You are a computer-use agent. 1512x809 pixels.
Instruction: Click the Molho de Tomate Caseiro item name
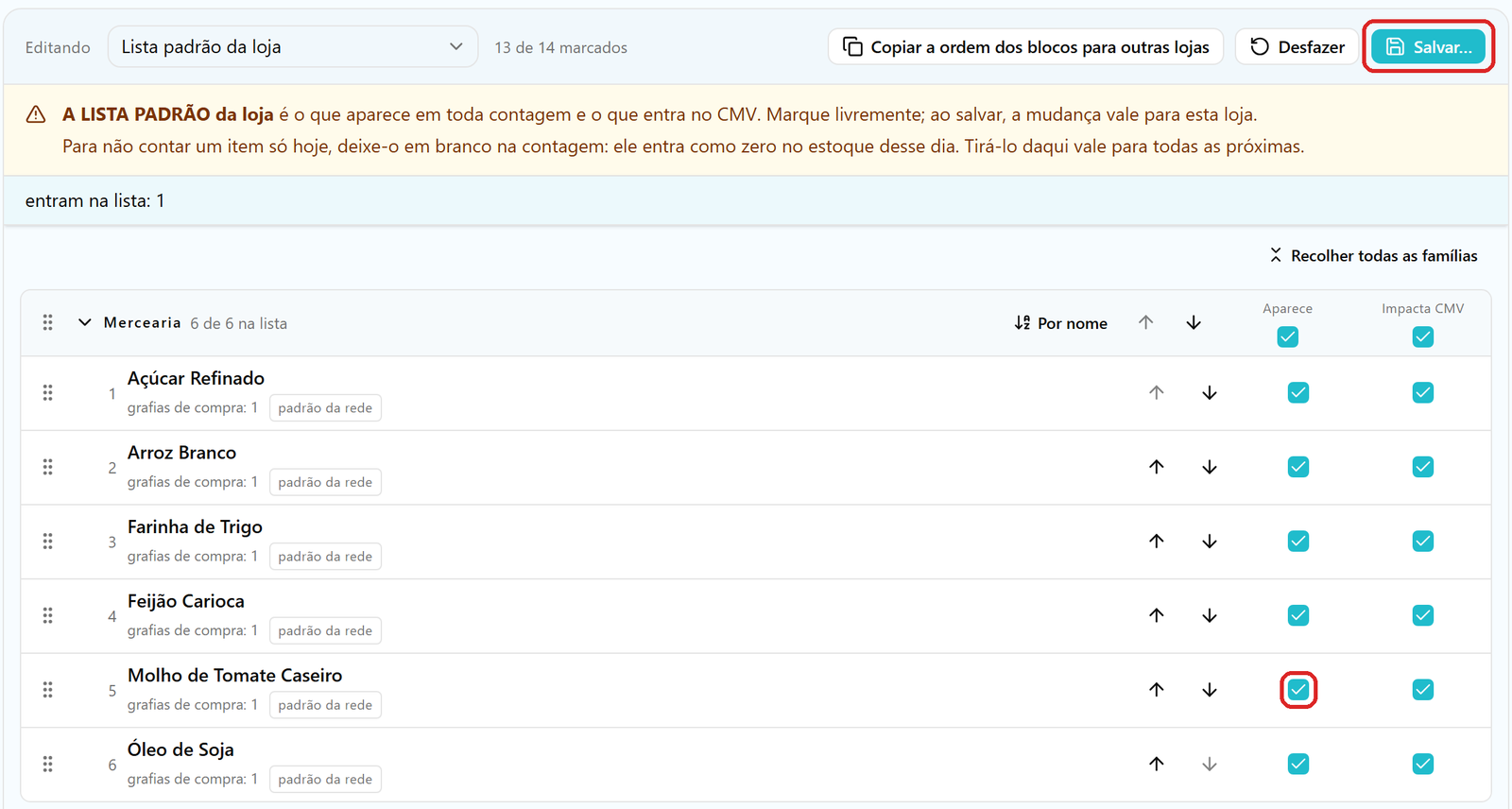tap(235, 676)
